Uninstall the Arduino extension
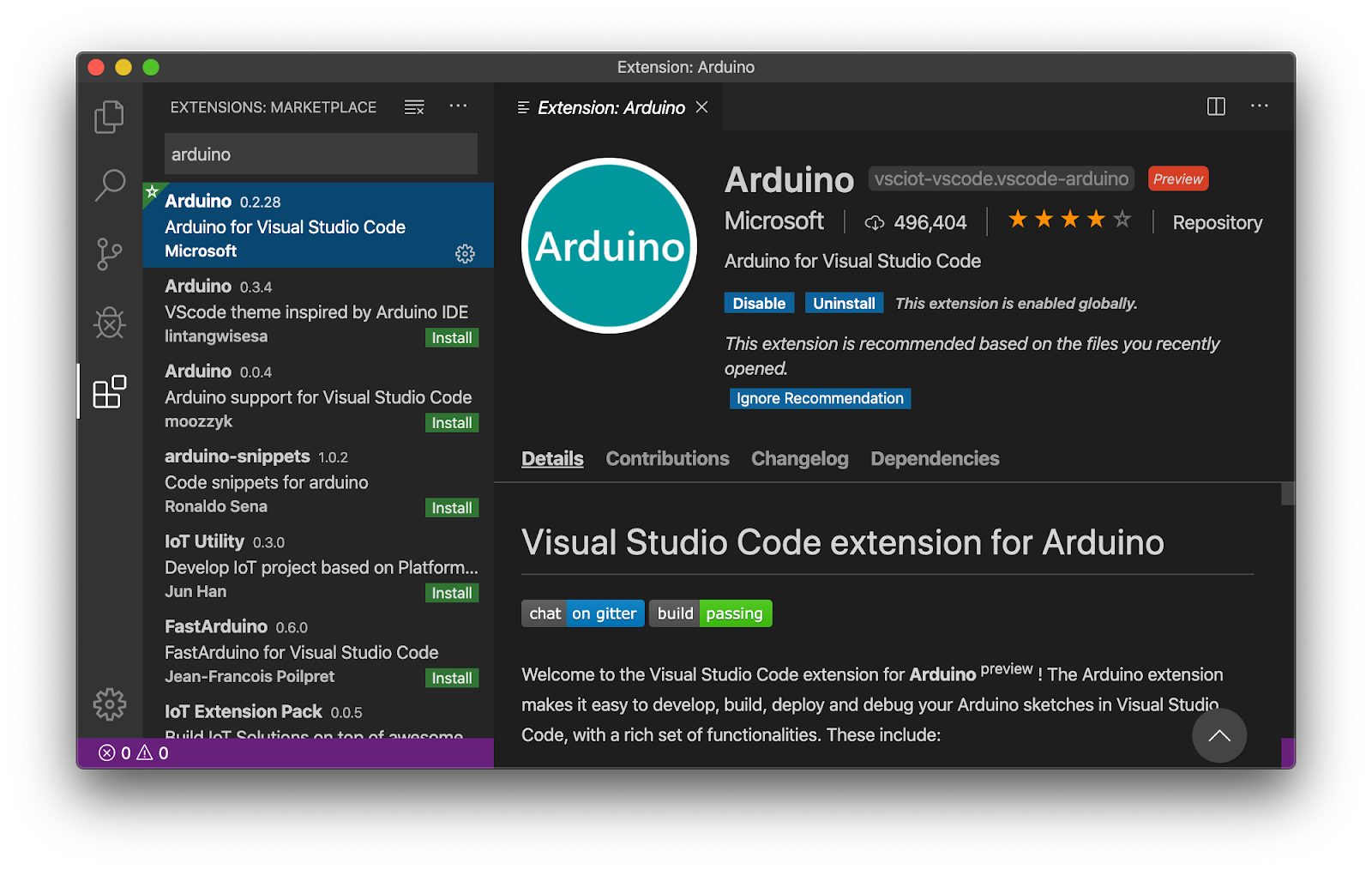 (x=844, y=303)
